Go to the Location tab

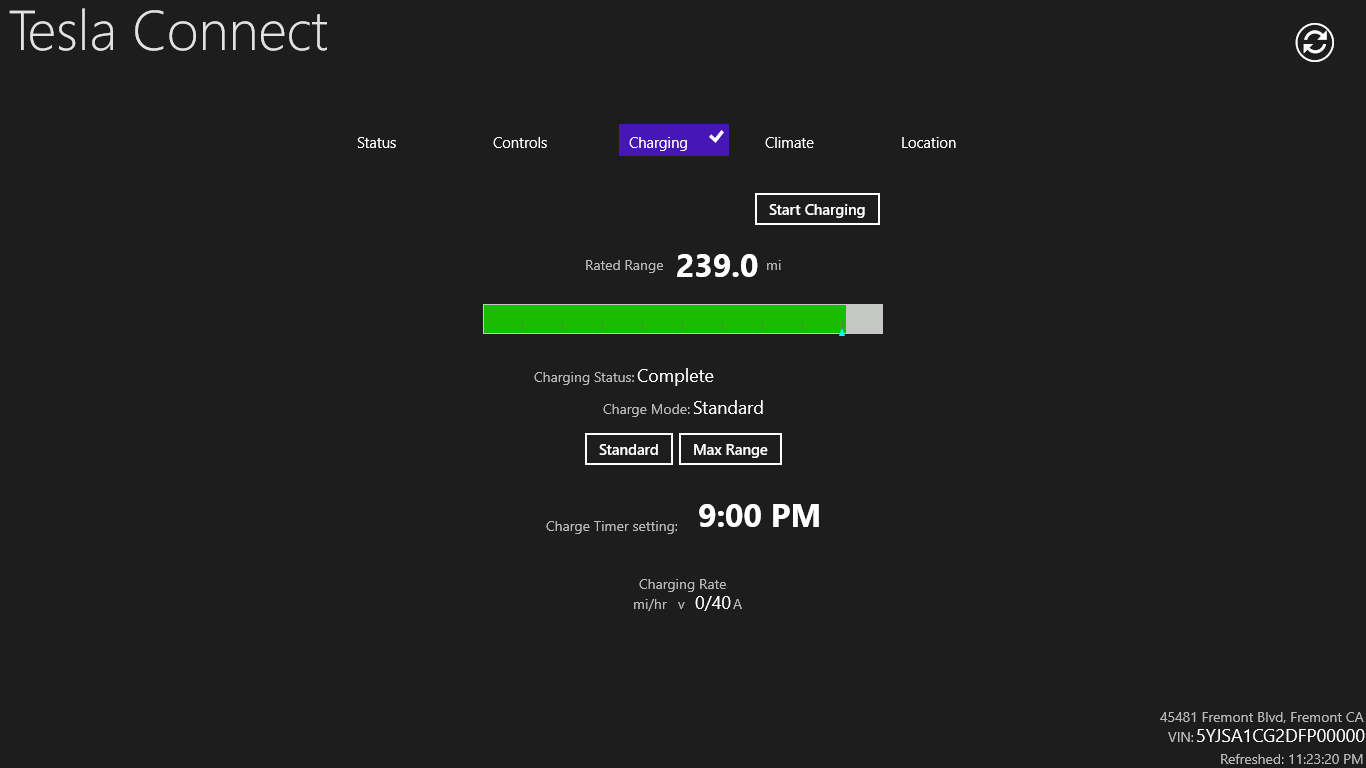928,143
